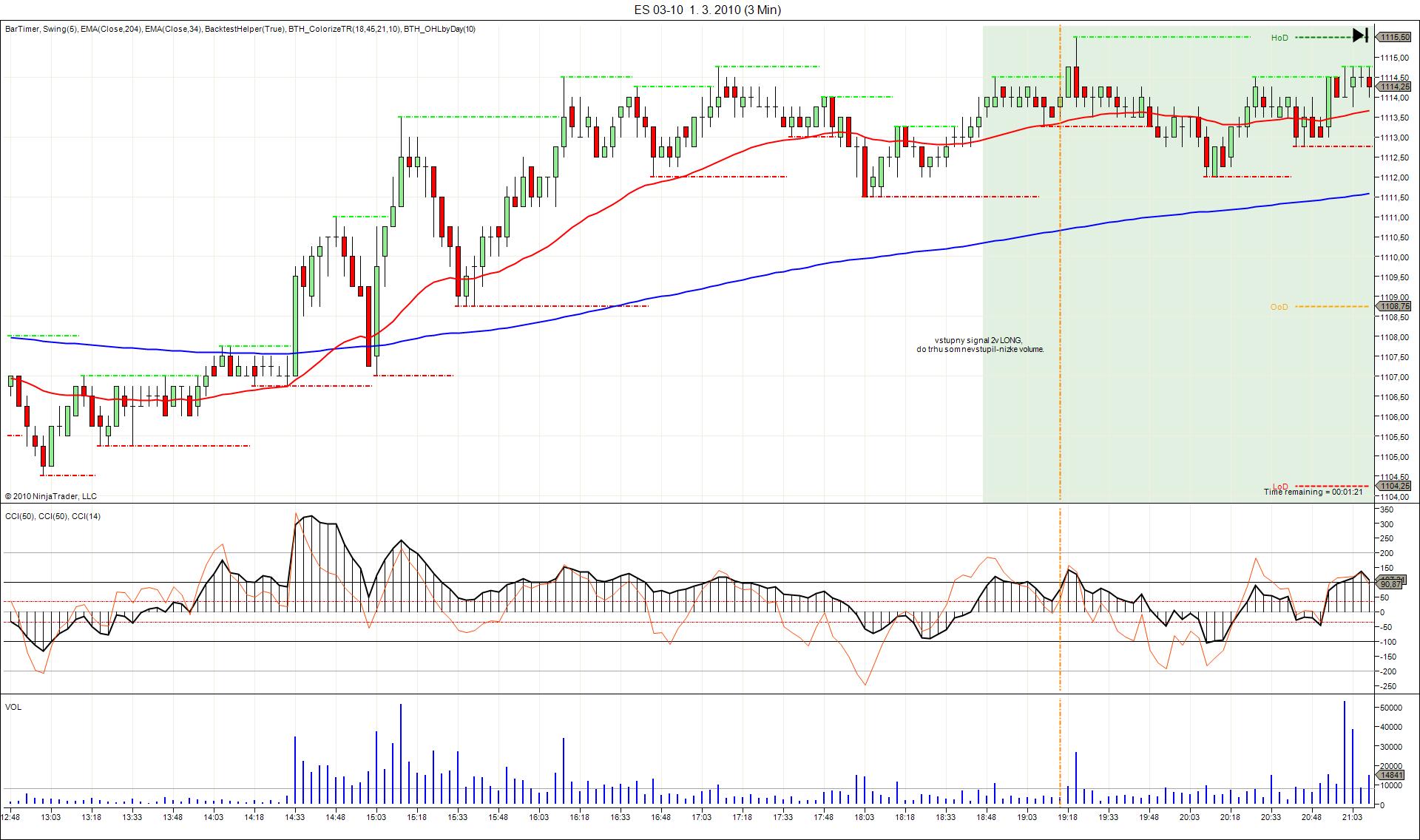1420x840 pixels.
Task: Click the orange OoD label
Action: (x=1279, y=307)
